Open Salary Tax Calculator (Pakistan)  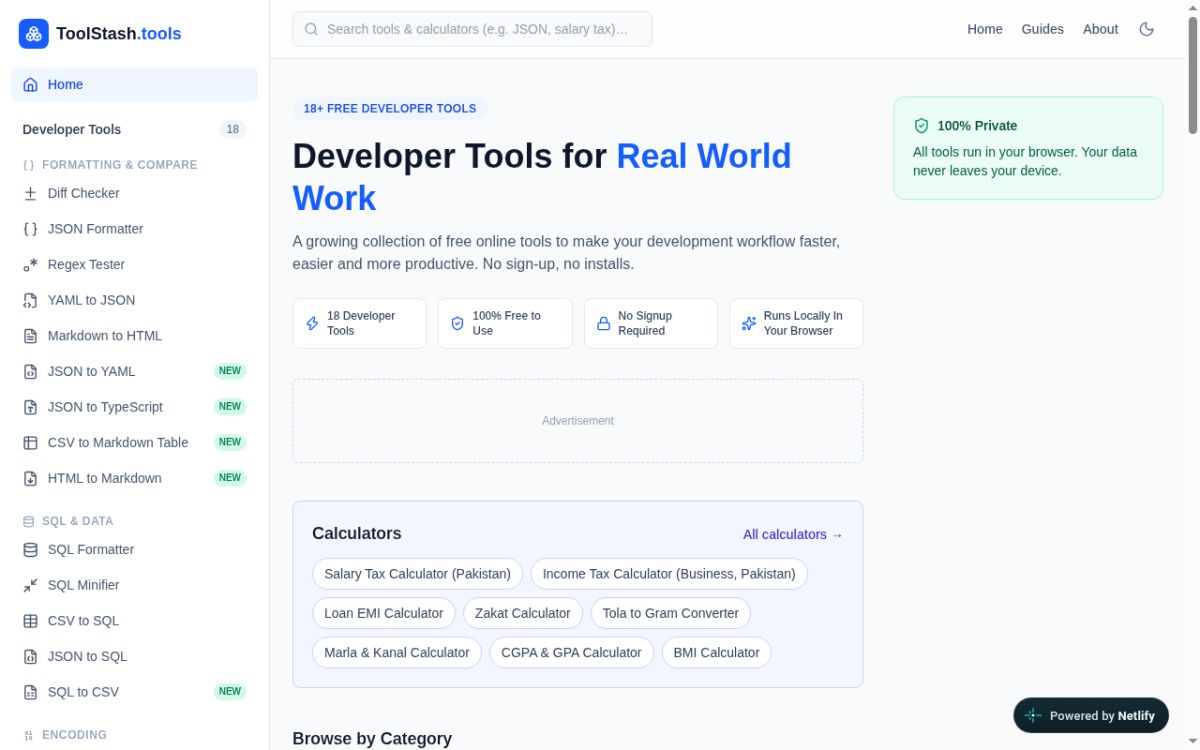coord(417,574)
